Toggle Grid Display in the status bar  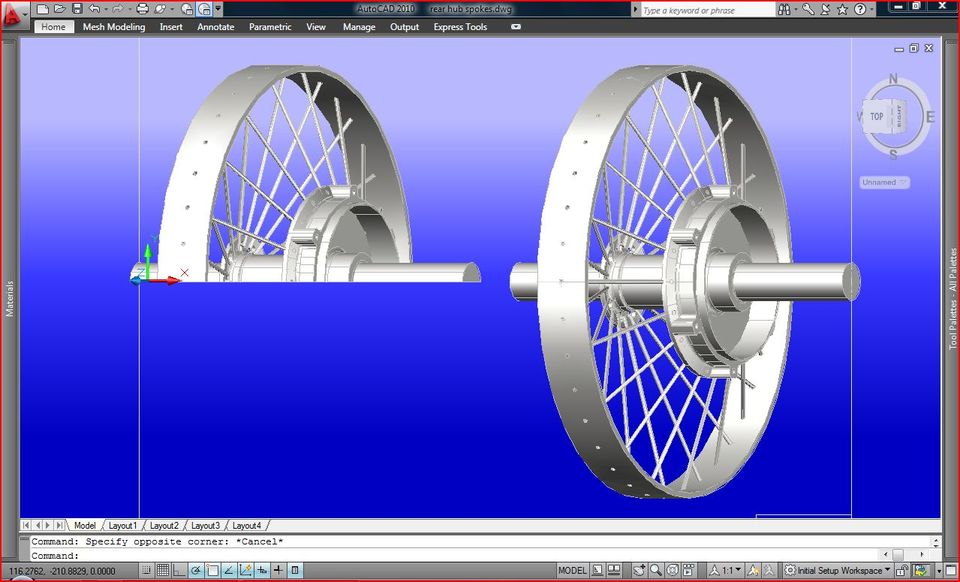tap(164, 571)
